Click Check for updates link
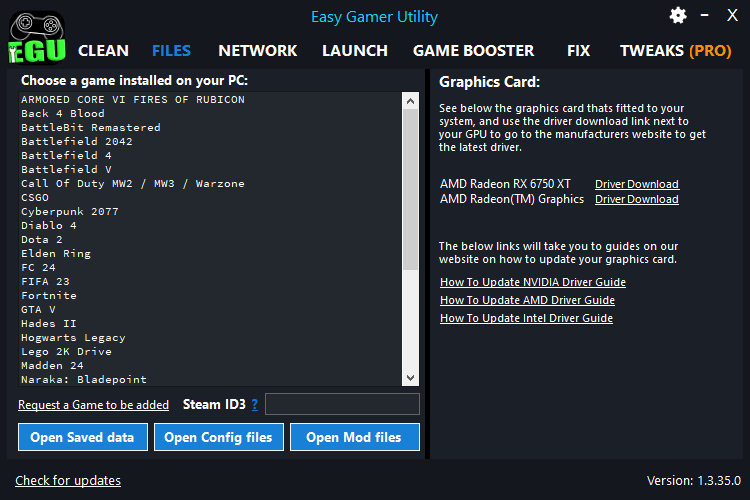Screen dimensions: 750x500 [x=68, y=480]
